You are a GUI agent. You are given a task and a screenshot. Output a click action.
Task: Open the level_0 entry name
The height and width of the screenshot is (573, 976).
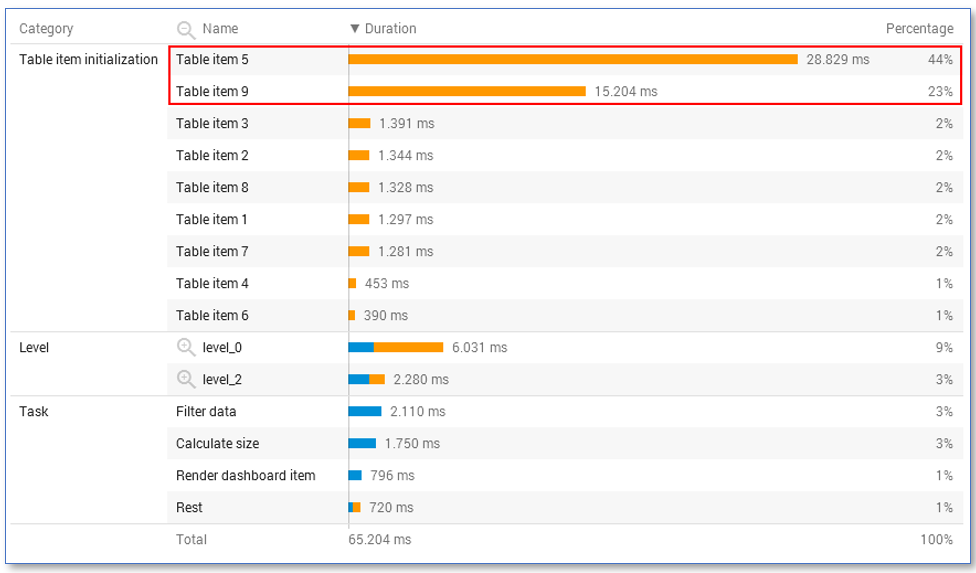[x=222, y=348]
